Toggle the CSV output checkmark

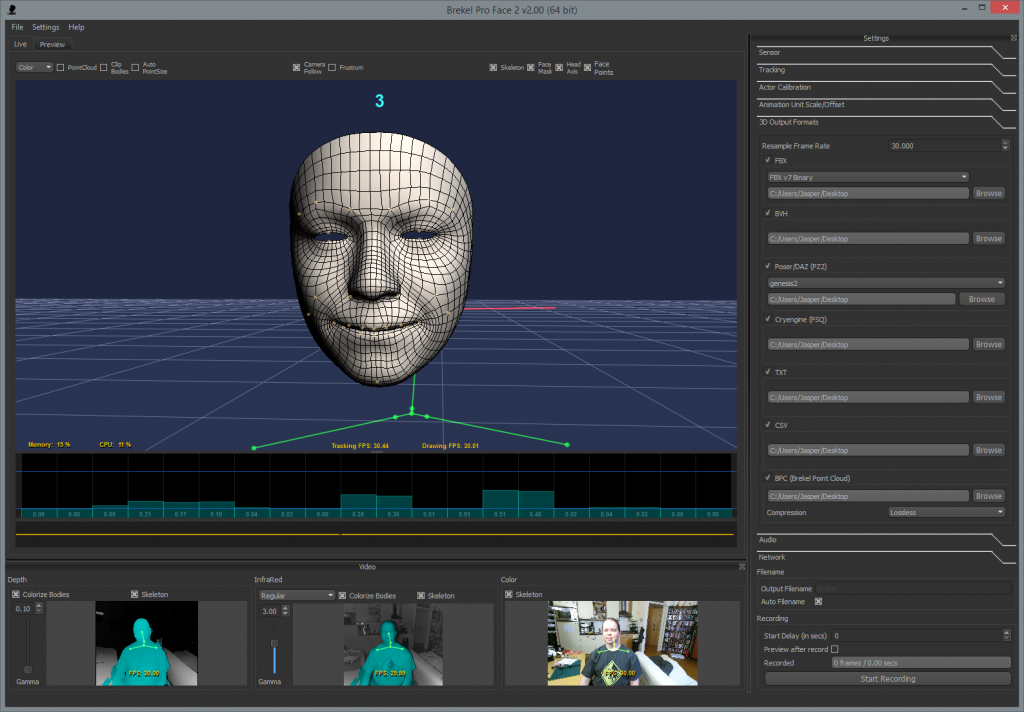(x=768, y=425)
